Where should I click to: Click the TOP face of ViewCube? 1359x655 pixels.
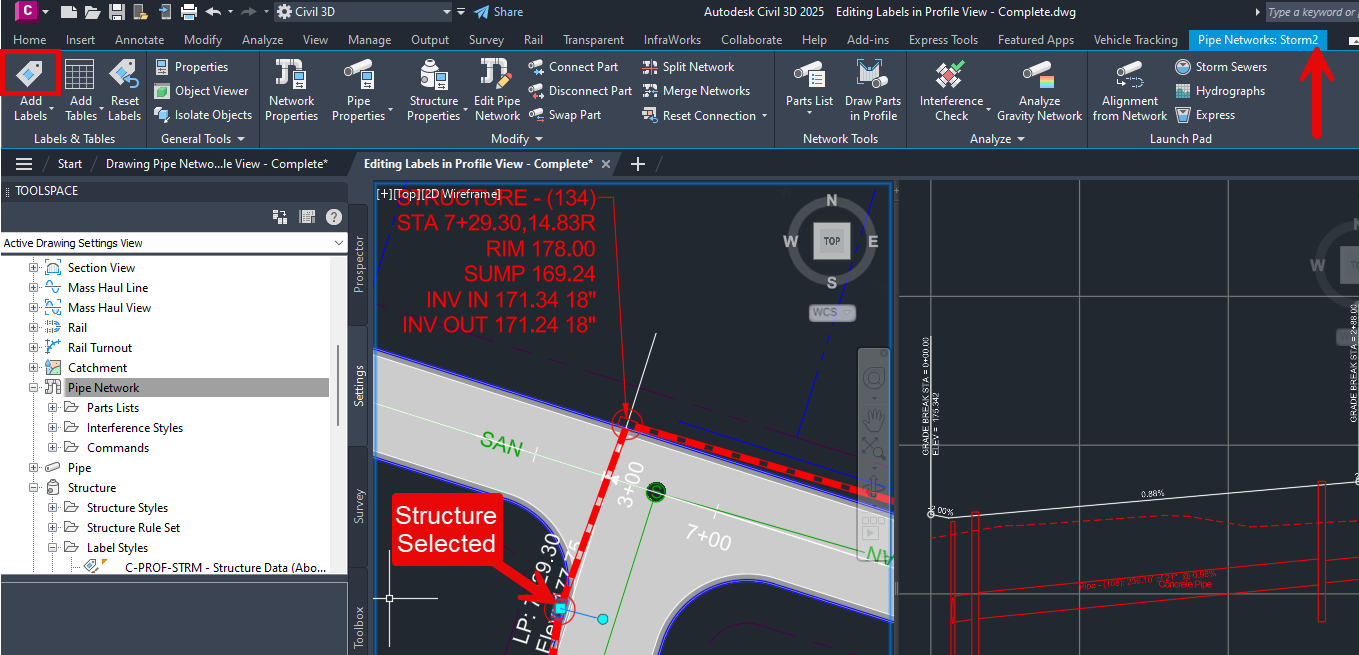coord(832,241)
